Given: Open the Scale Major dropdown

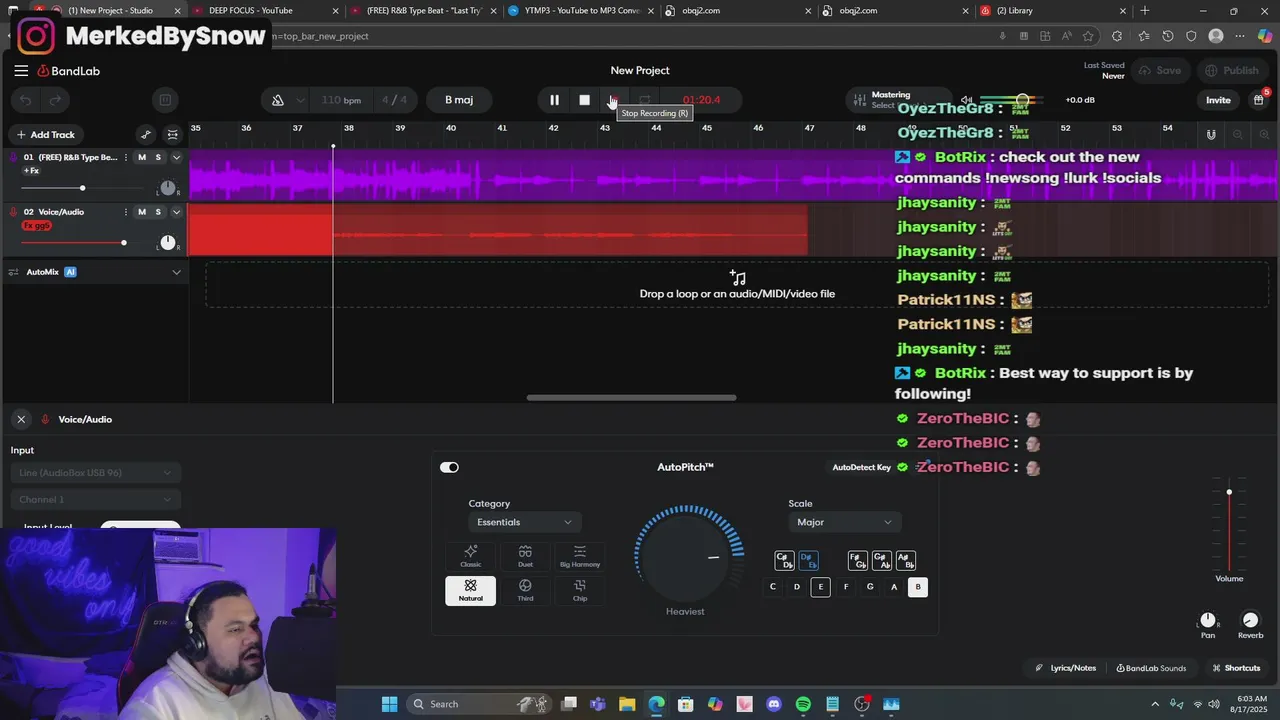Looking at the screenshot, I should [845, 522].
